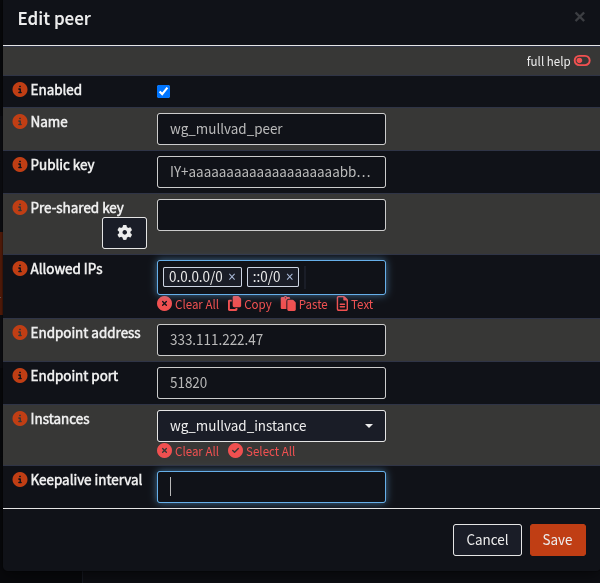The width and height of the screenshot is (600, 583).
Task: Click the ::0/0 tag text
Action: click(x=266, y=277)
